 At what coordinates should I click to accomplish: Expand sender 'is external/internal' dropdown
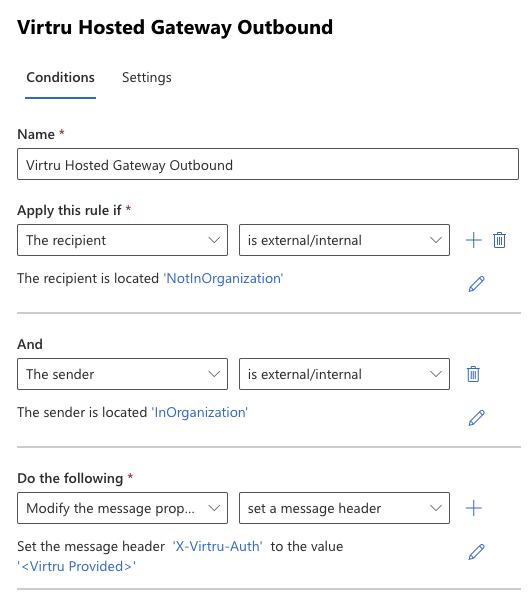[344, 374]
